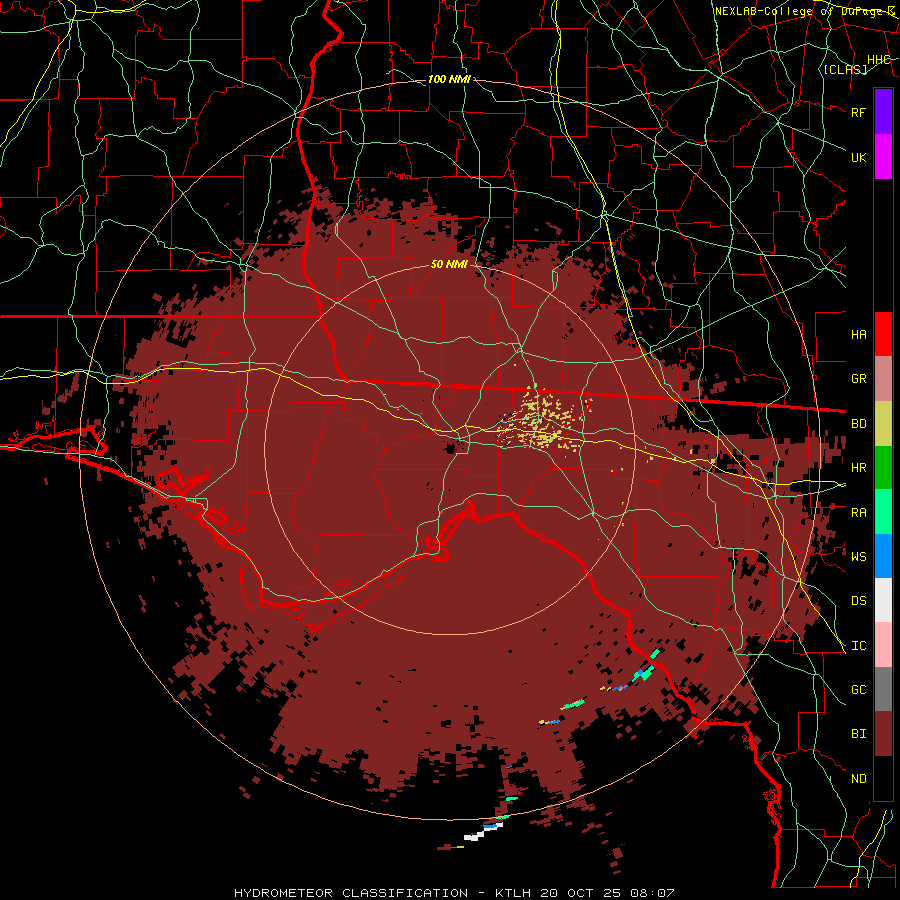Image resolution: width=900 pixels, height=900 pixels.
Task: Click the 'ND' legend label
Action: tap(858, 779)
